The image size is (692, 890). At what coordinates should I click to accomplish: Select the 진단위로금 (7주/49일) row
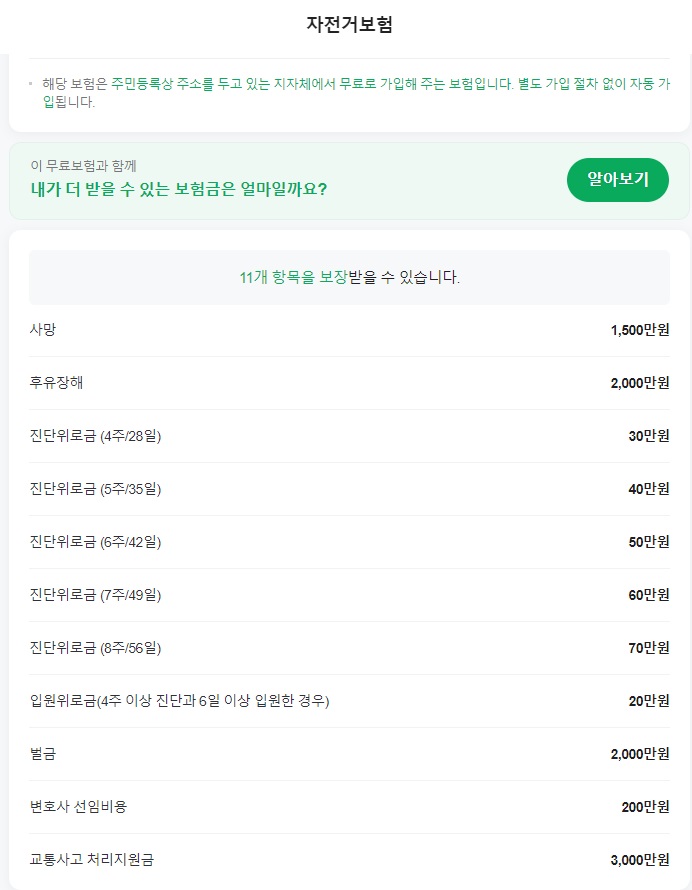345,594
